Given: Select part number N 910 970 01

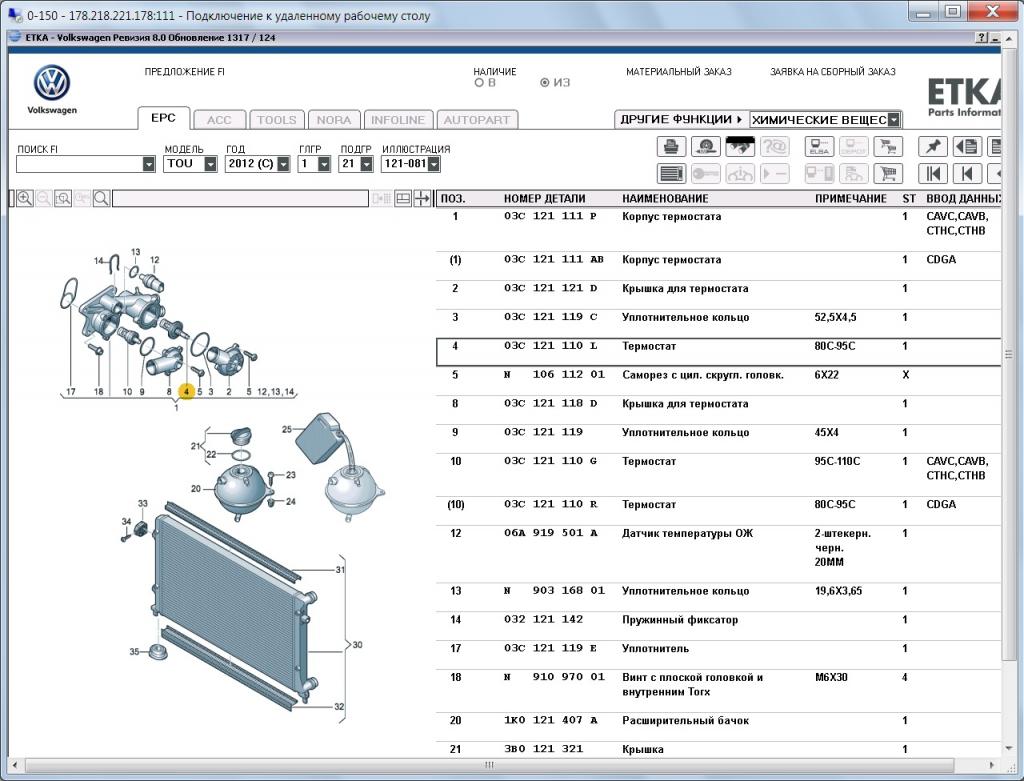Looking at the screenshot, I should click(x=554, y=677).
